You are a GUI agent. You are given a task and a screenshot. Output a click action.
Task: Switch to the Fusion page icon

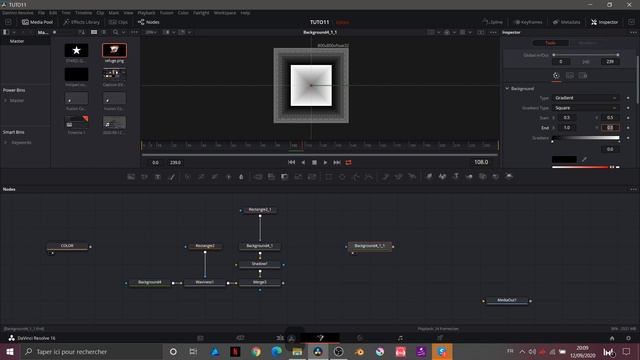click(x=320, y=338)
